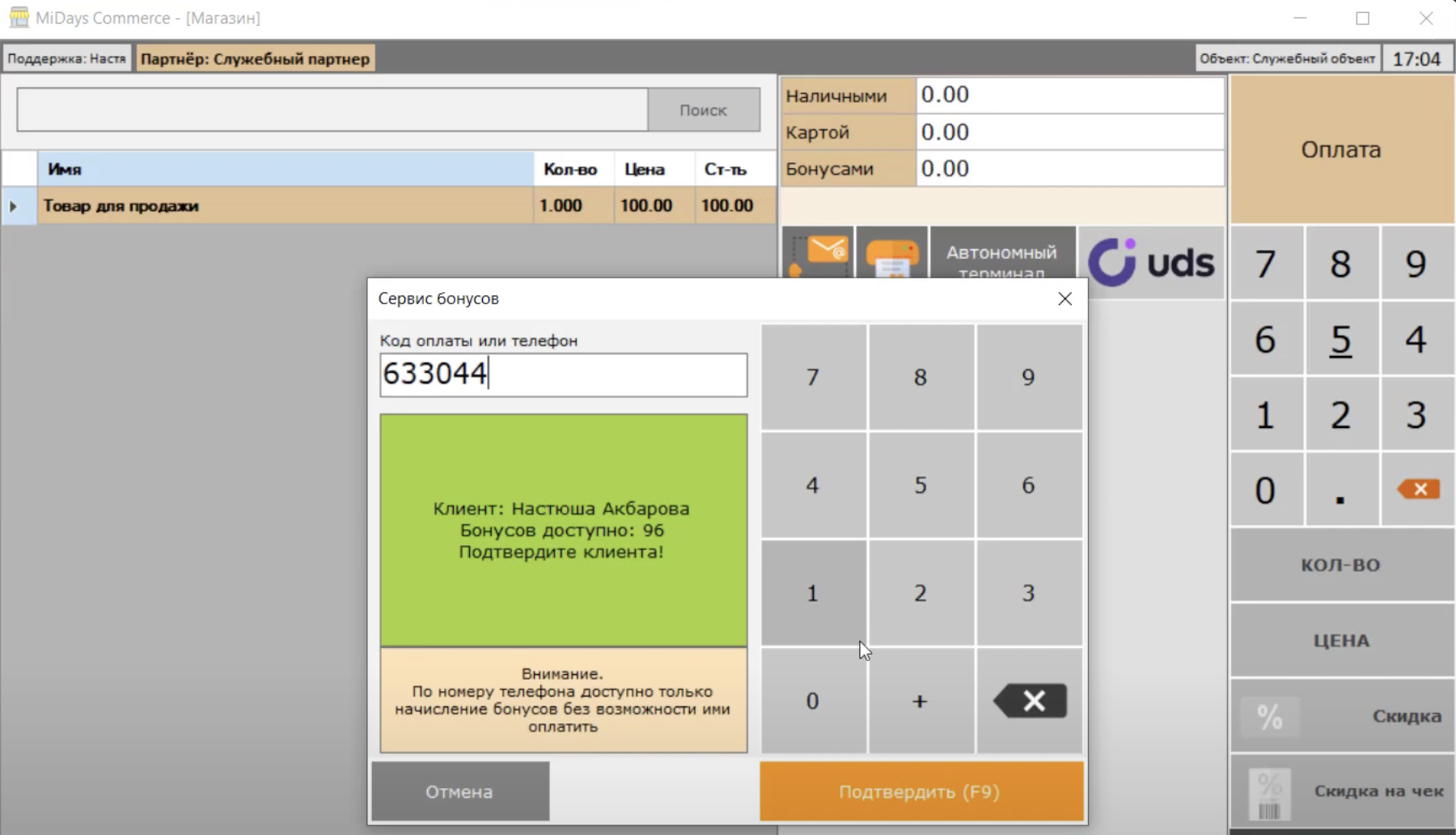Click the Бонусами amount field
This screenshot has width=1456, height=835.
[x=1069, y=168]
